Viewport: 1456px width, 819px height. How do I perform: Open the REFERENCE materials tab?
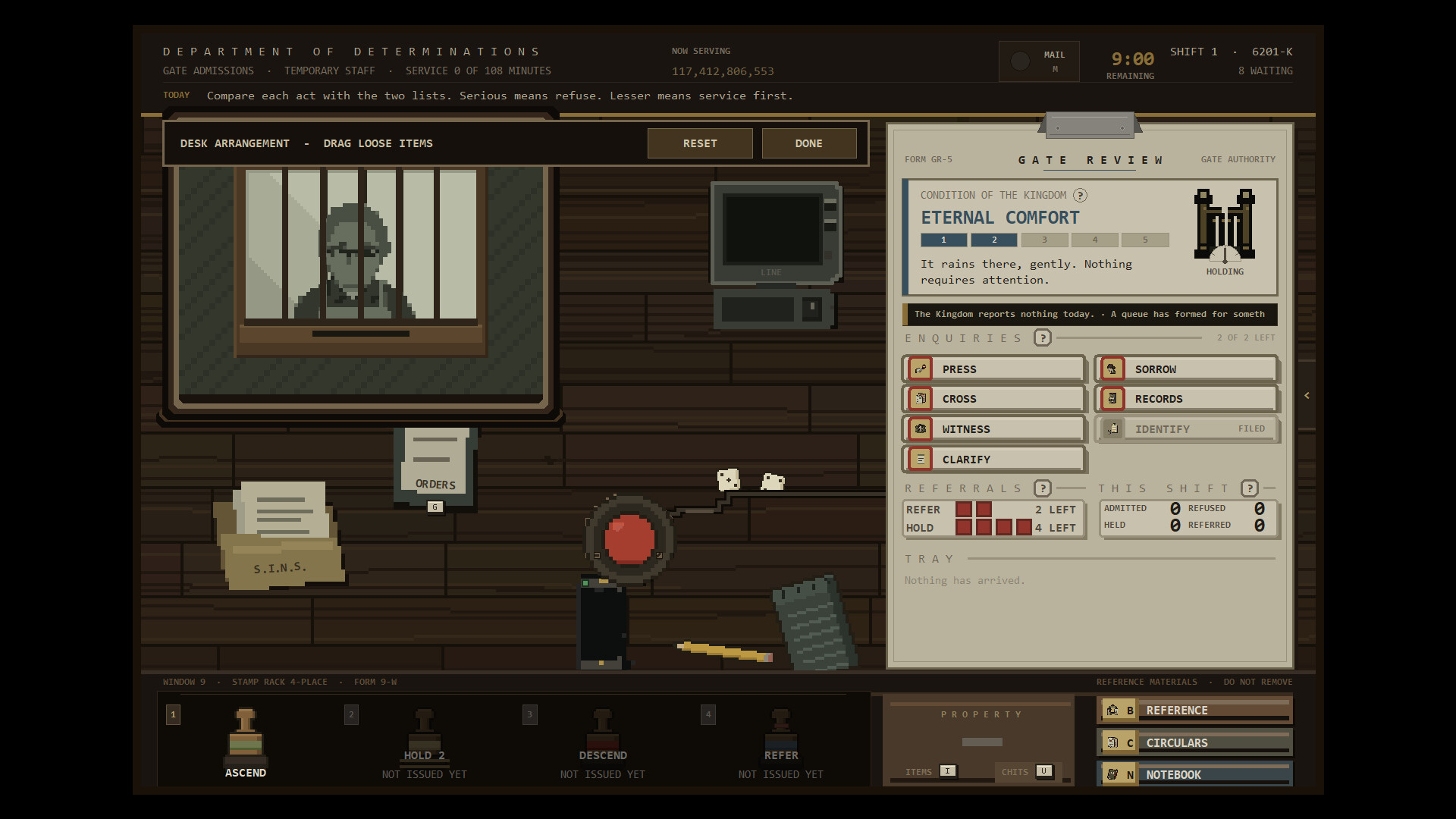pyautogui.click(x=1194, y=711)
